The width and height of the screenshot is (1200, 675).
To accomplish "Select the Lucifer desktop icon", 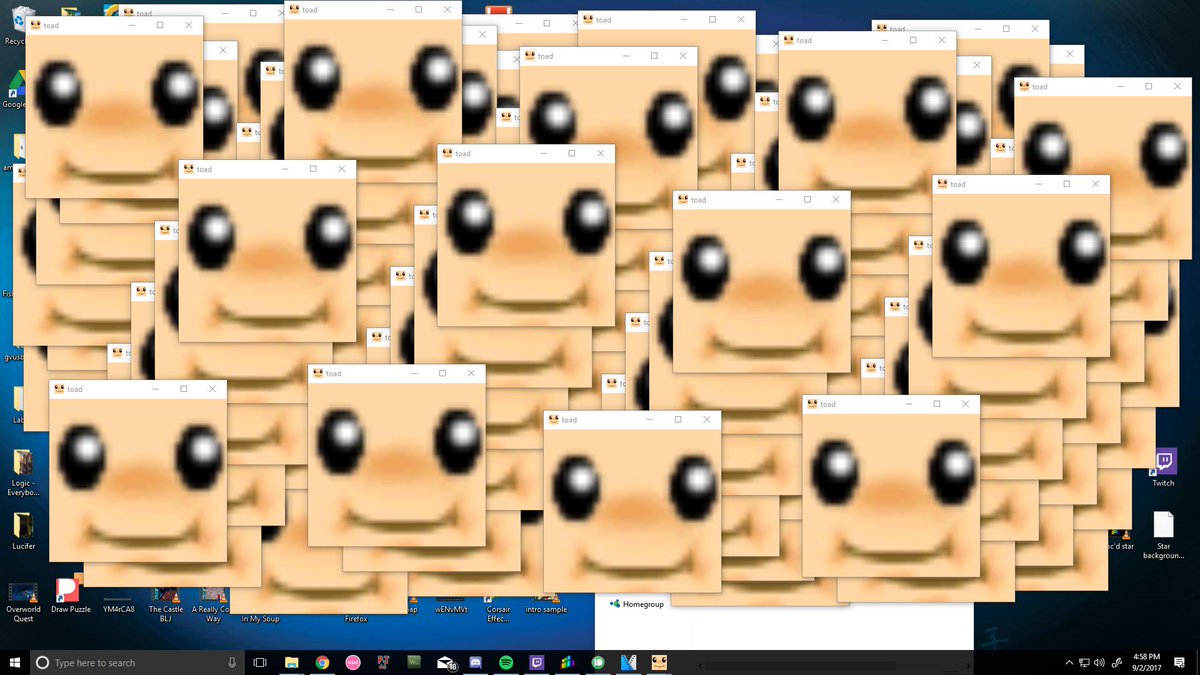I will [x=23, y=532].
